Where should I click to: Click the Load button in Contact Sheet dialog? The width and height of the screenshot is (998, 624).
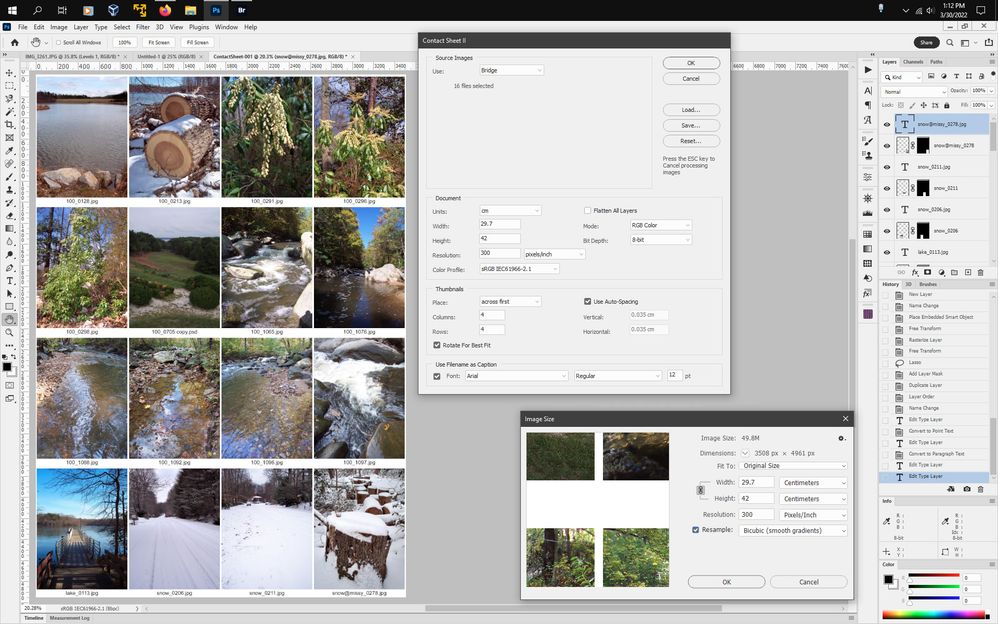[691, 110]
